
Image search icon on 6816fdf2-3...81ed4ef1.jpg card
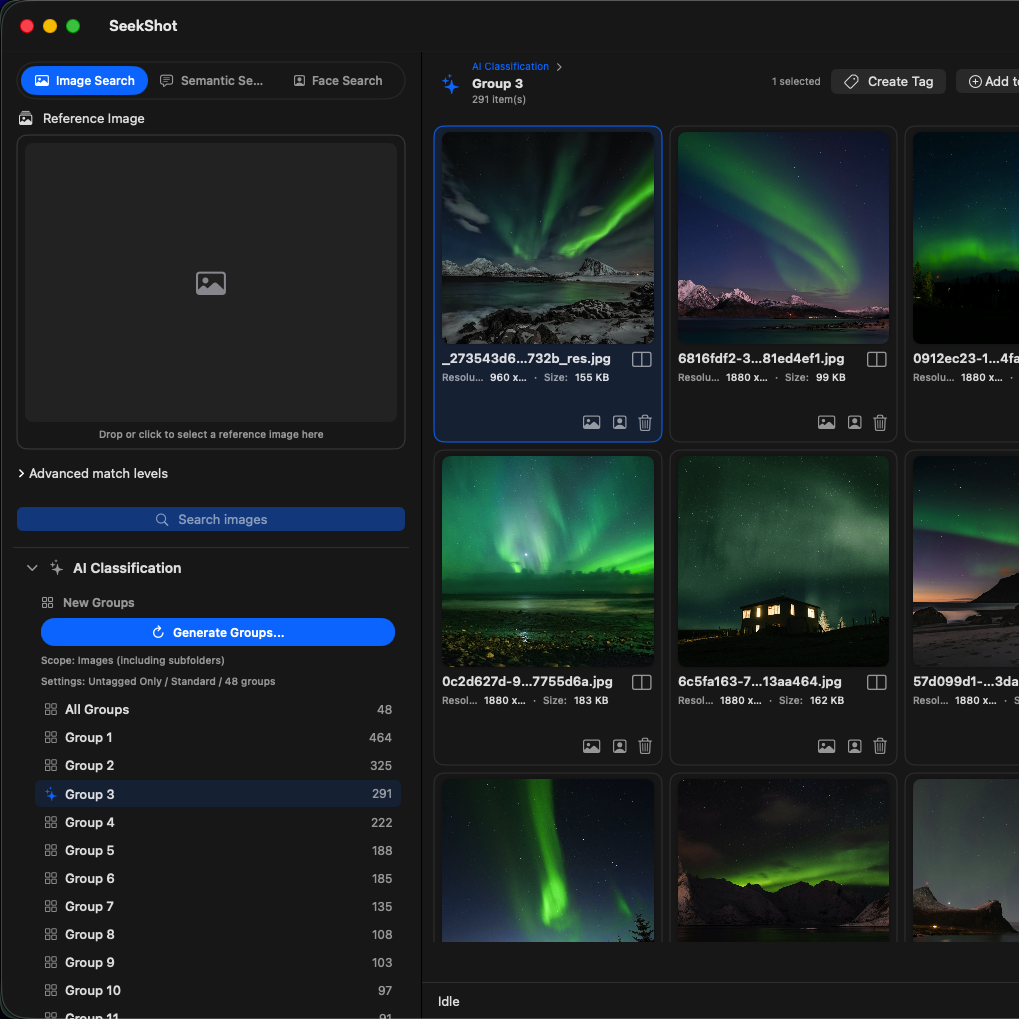pyautogui.click(x=826, y=422)
